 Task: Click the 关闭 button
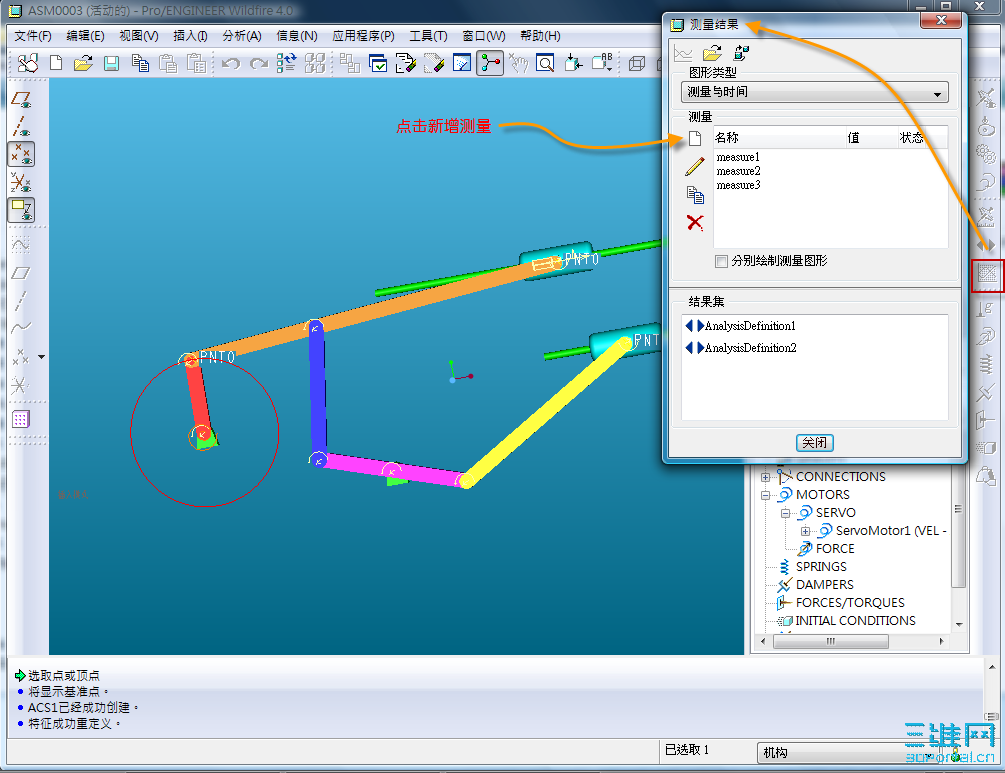(815, 443)
